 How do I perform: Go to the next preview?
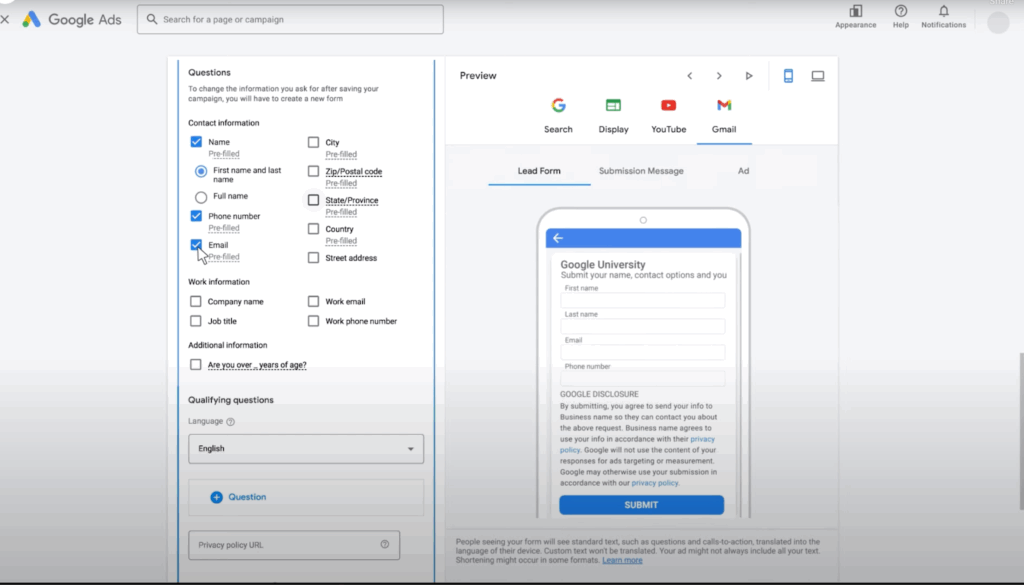click(719, 76)
